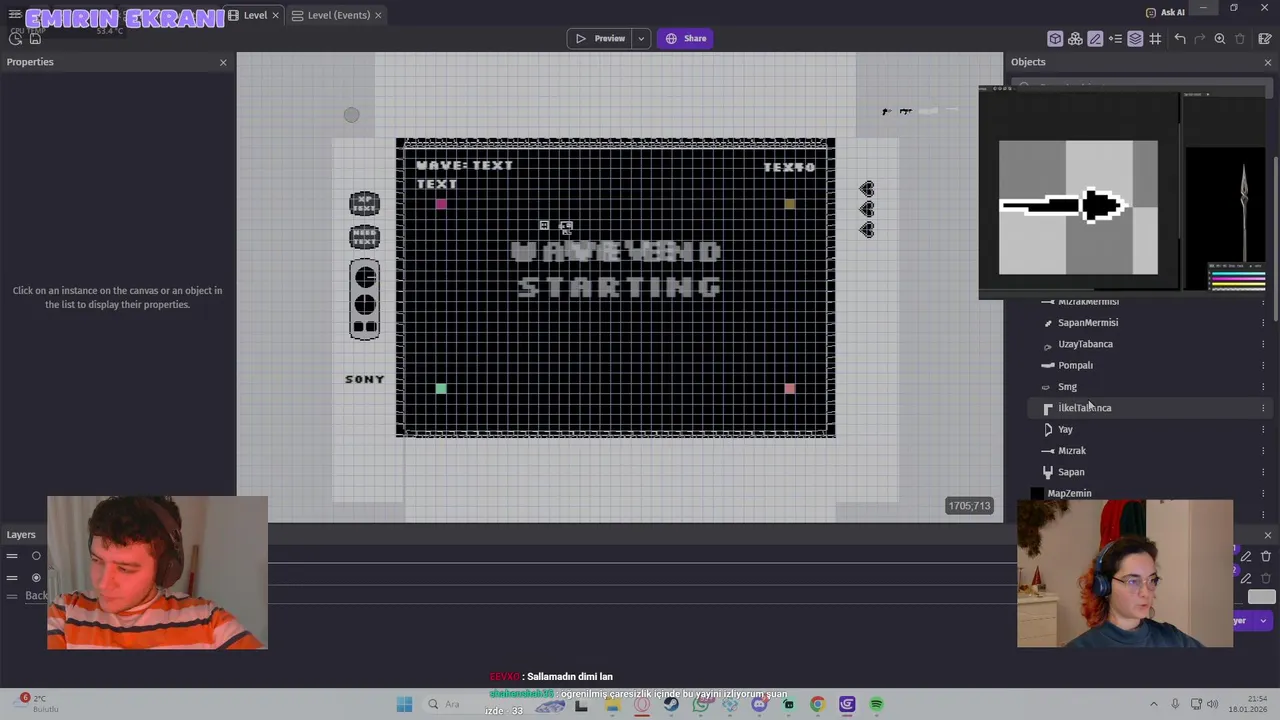Open the Yay three-dot menu

coord(1263,429)
